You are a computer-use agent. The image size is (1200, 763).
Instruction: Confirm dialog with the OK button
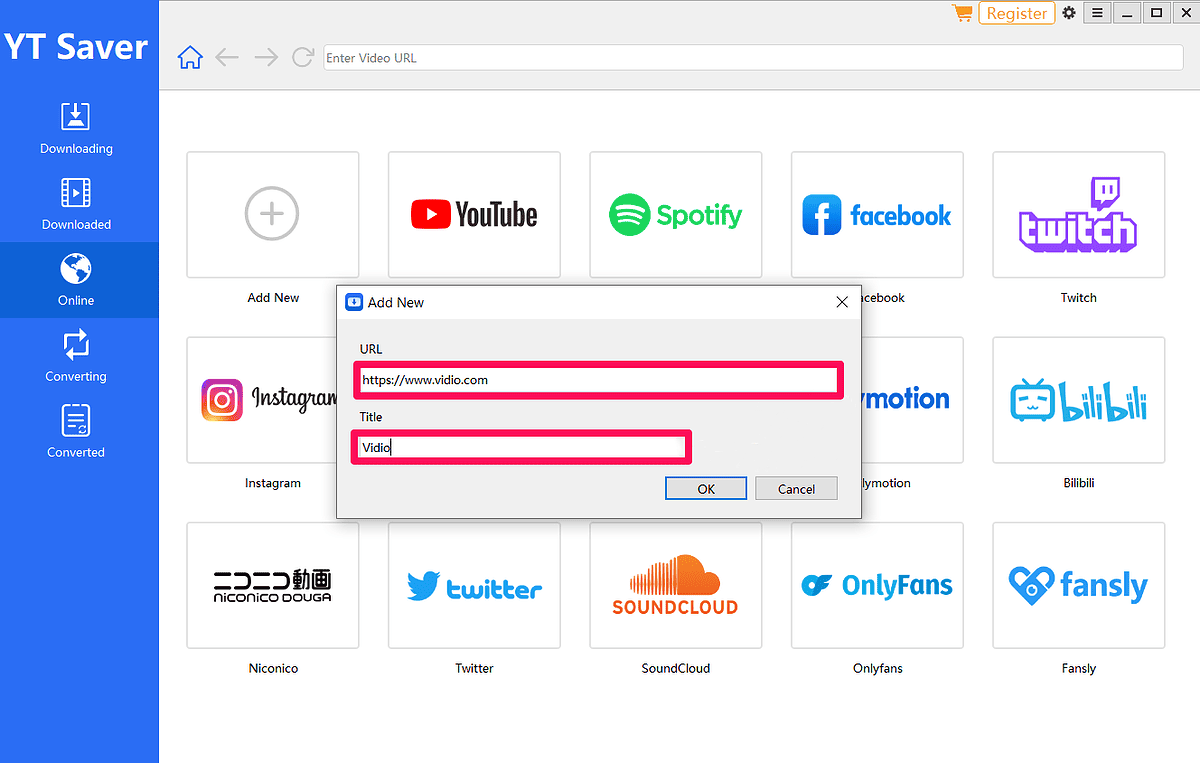(x=705, y=488)
